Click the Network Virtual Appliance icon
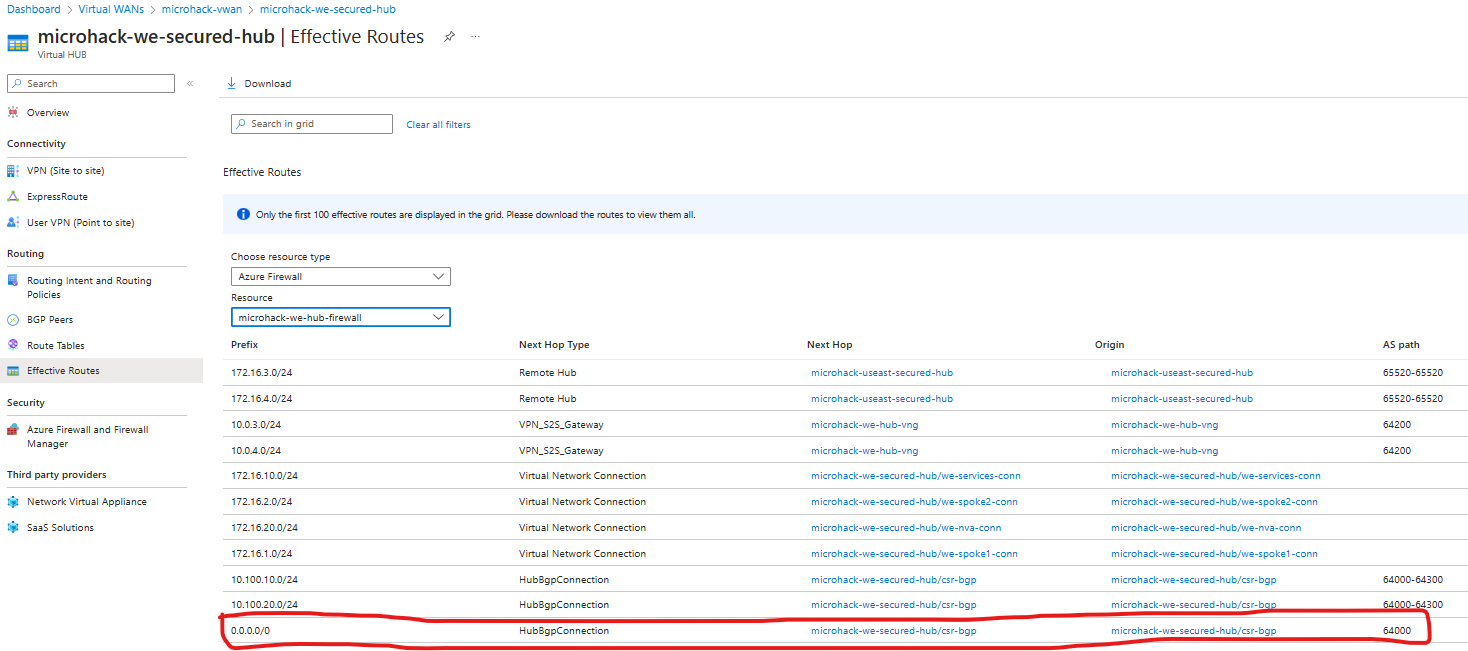Viewport: 1468px width, 651px height. [x=13, y=502]
